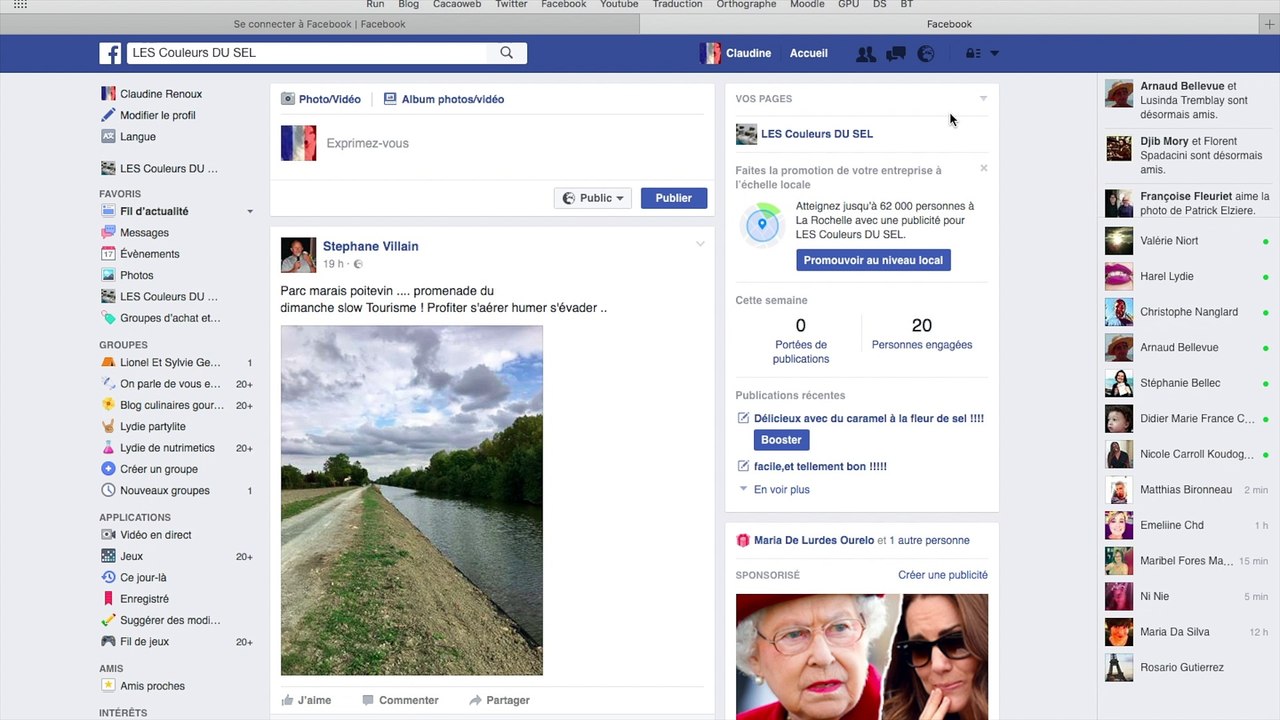Viewport: 1280px width, 720px height.
Task: Switch to 'Se connecter à Facebook' tab
Action: click(319, 24)
